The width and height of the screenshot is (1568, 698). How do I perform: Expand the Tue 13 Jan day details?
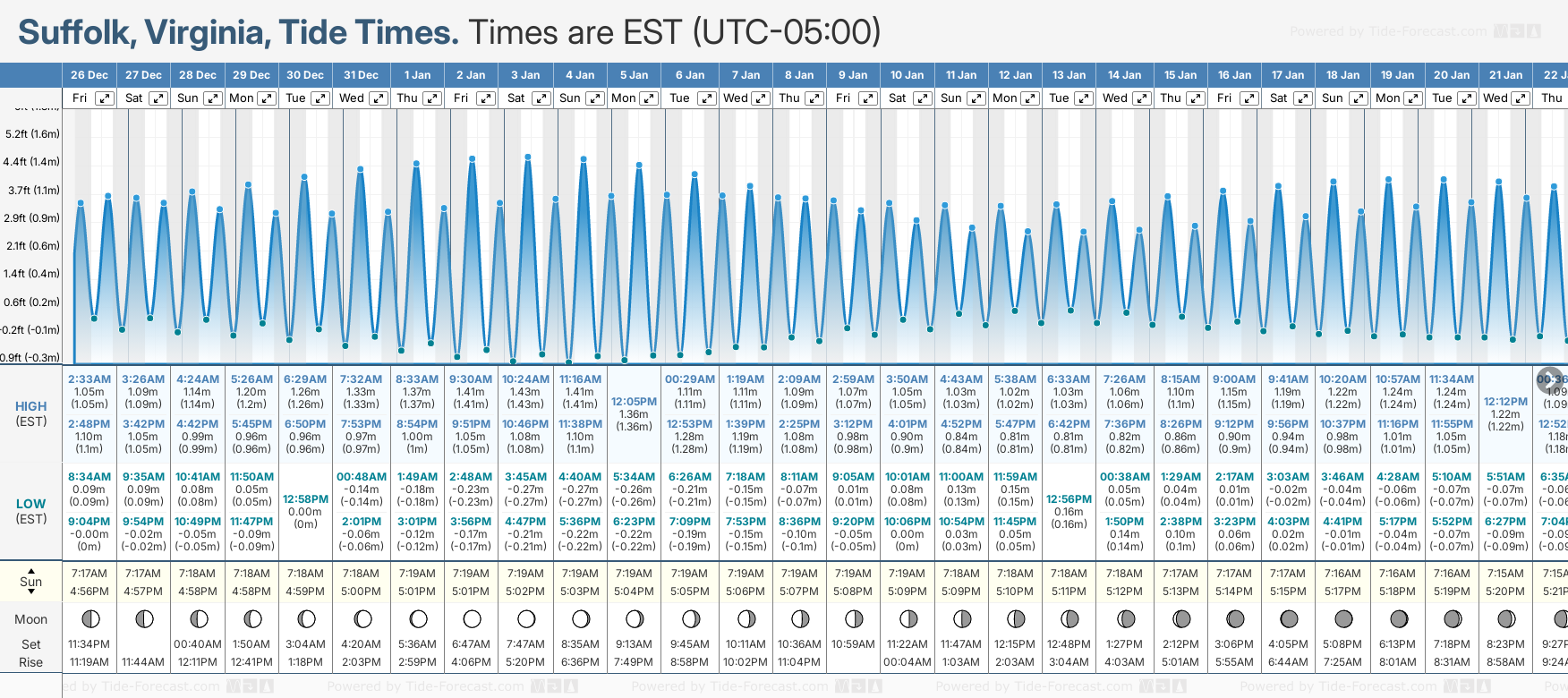(x=1084, y=98)
